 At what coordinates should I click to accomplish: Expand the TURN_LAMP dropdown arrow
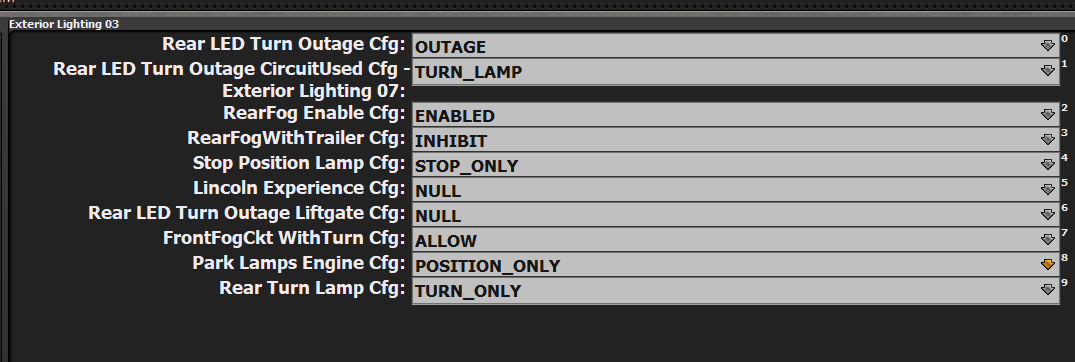click(1047, 70)
